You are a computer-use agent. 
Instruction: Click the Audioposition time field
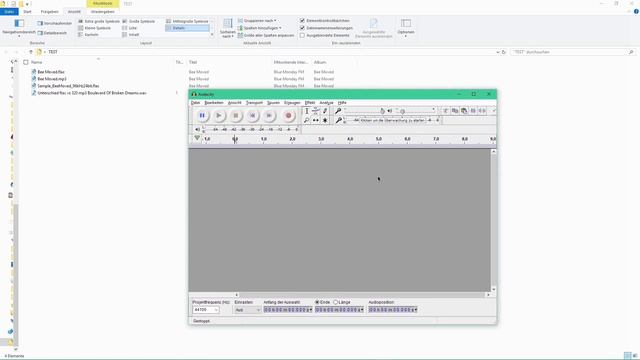tap(392, 310)
